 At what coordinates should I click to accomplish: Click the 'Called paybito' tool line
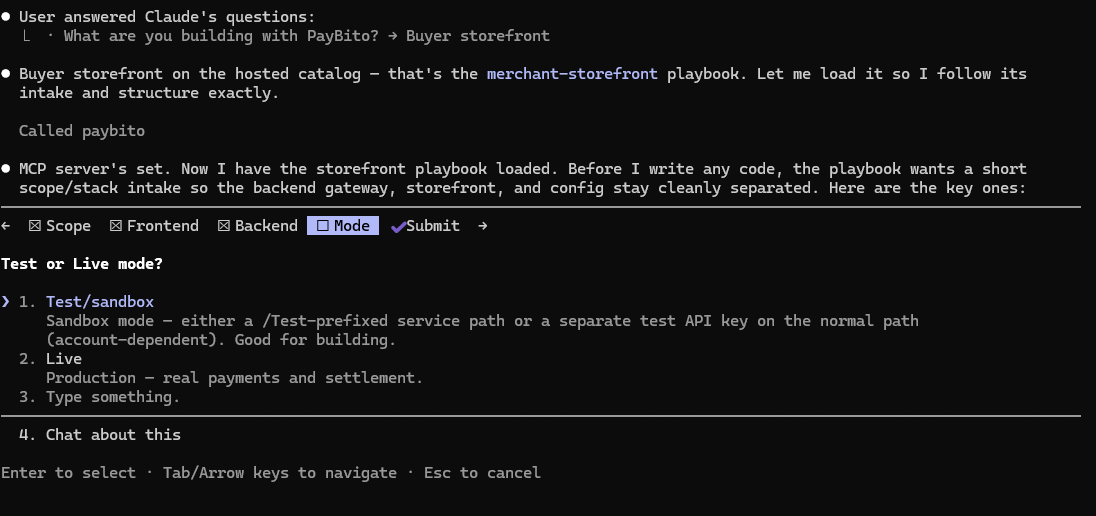coord(82,131)
